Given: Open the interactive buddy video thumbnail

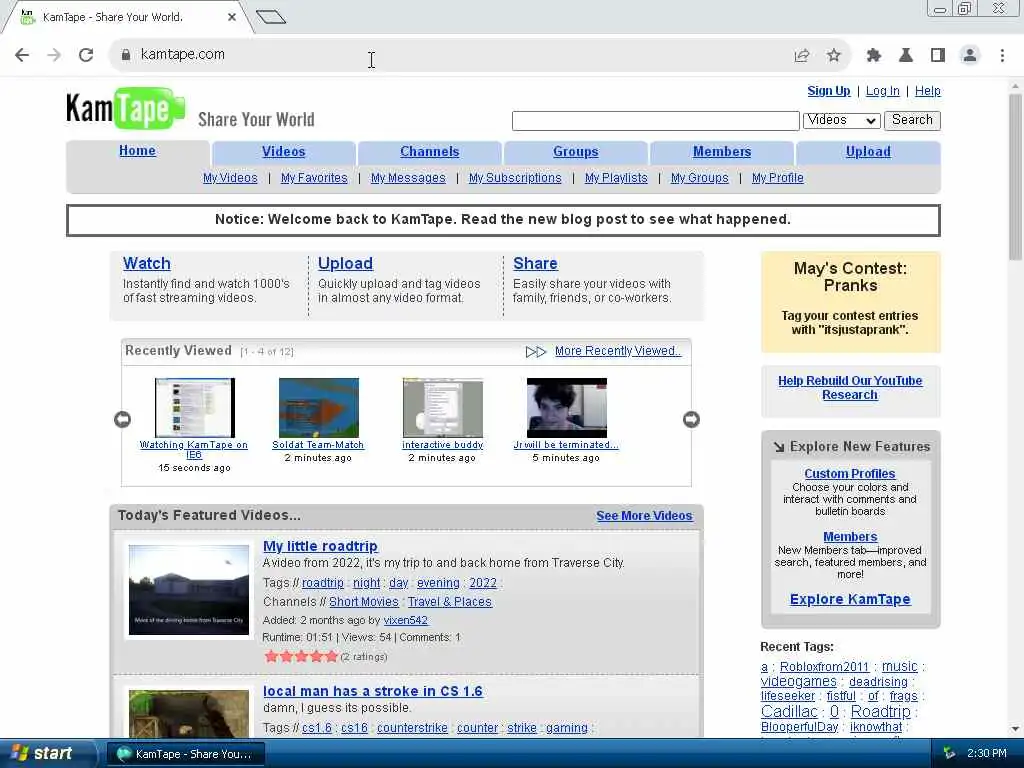Looking at the screenshot, I should coord(443,408).
